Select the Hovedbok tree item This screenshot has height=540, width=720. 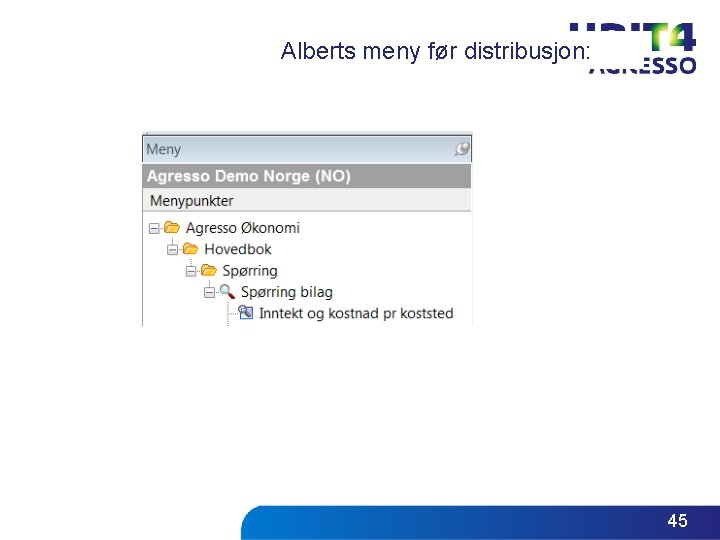click(x=238, y=249)
